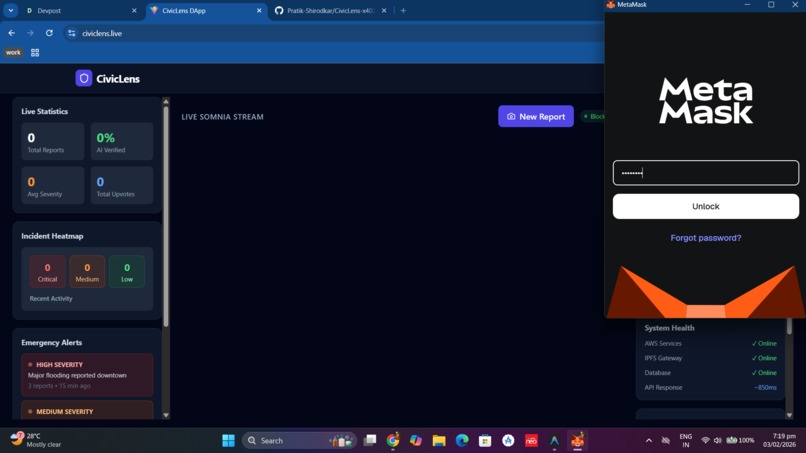Click left sidebar scroll down arrow
Image resolution: width=806 pixels, height=453 pixels.
pos(166,415)
